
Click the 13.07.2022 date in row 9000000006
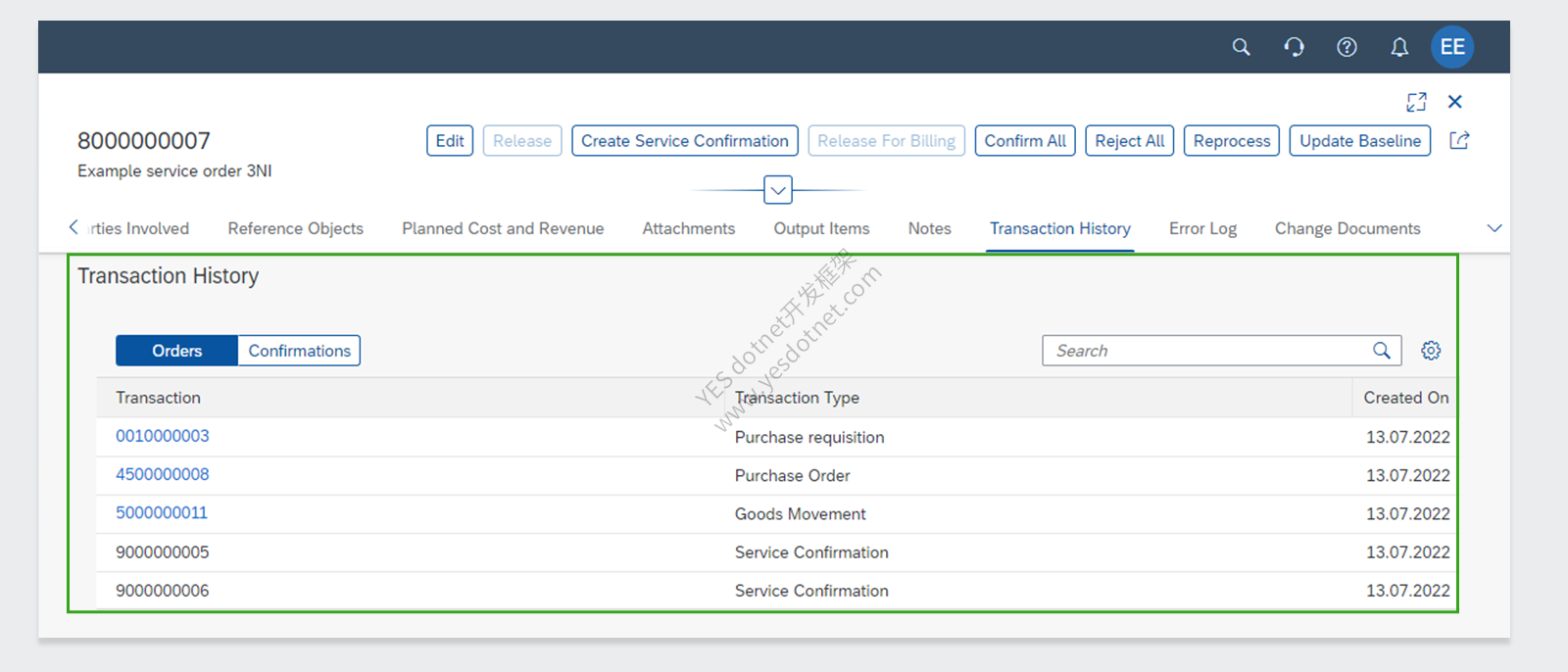click(x=1408, y=591)
